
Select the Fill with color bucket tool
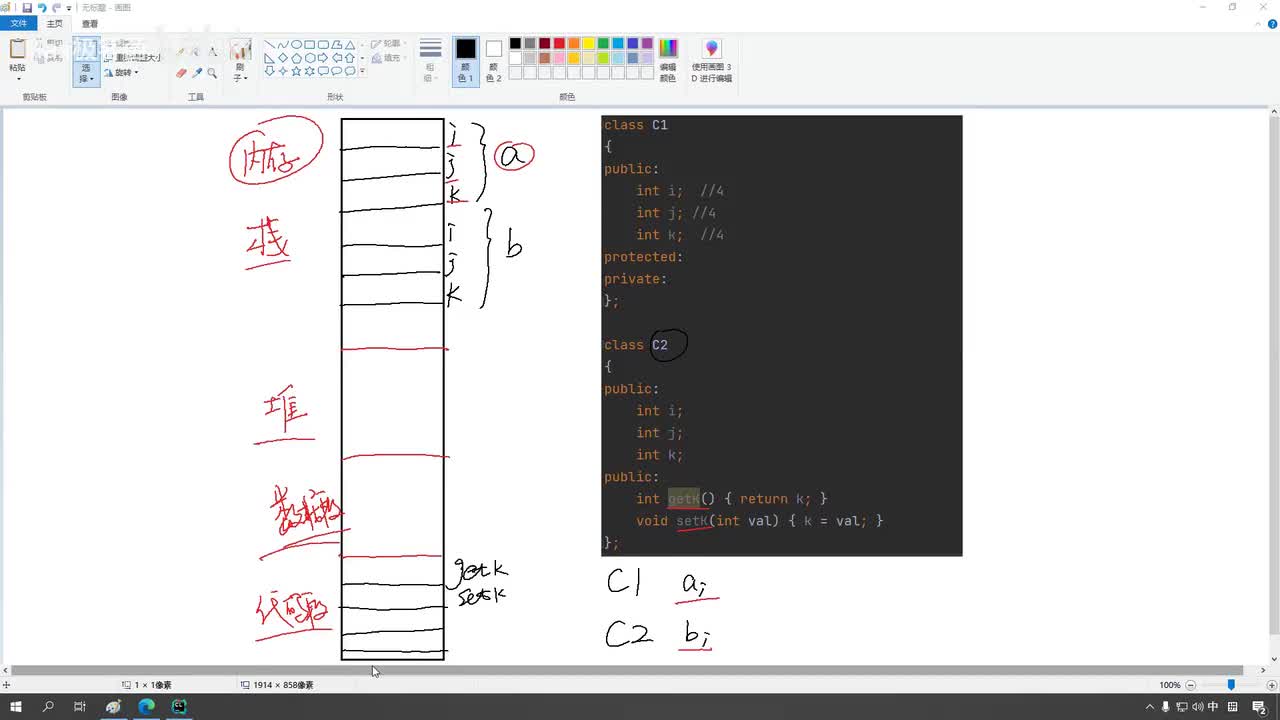click(x=196, y=51)
